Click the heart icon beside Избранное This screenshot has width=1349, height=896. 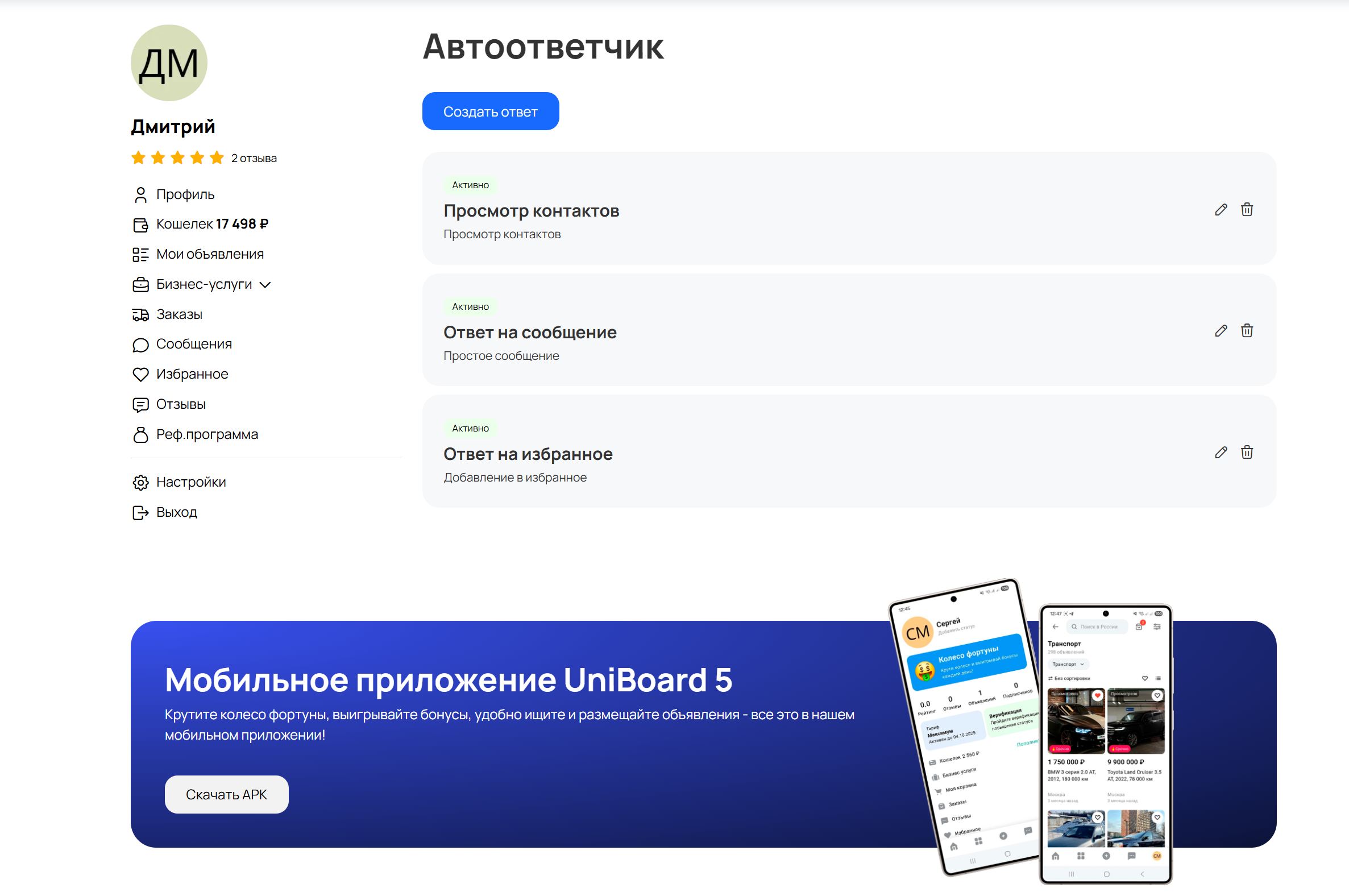[140, 374]
